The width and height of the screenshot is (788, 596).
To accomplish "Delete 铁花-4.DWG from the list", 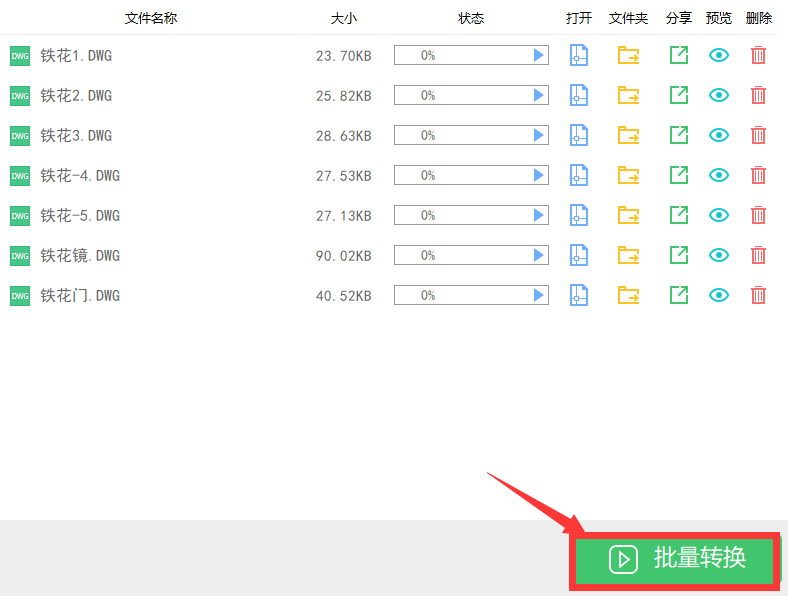I will click(x=758, y=175).
